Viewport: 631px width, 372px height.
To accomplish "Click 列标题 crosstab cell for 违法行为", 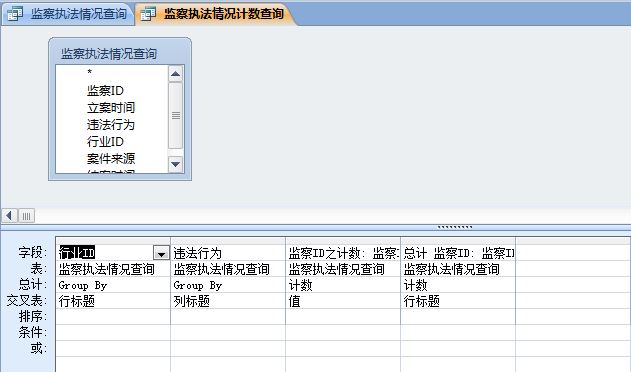I will tap(228, 301).
